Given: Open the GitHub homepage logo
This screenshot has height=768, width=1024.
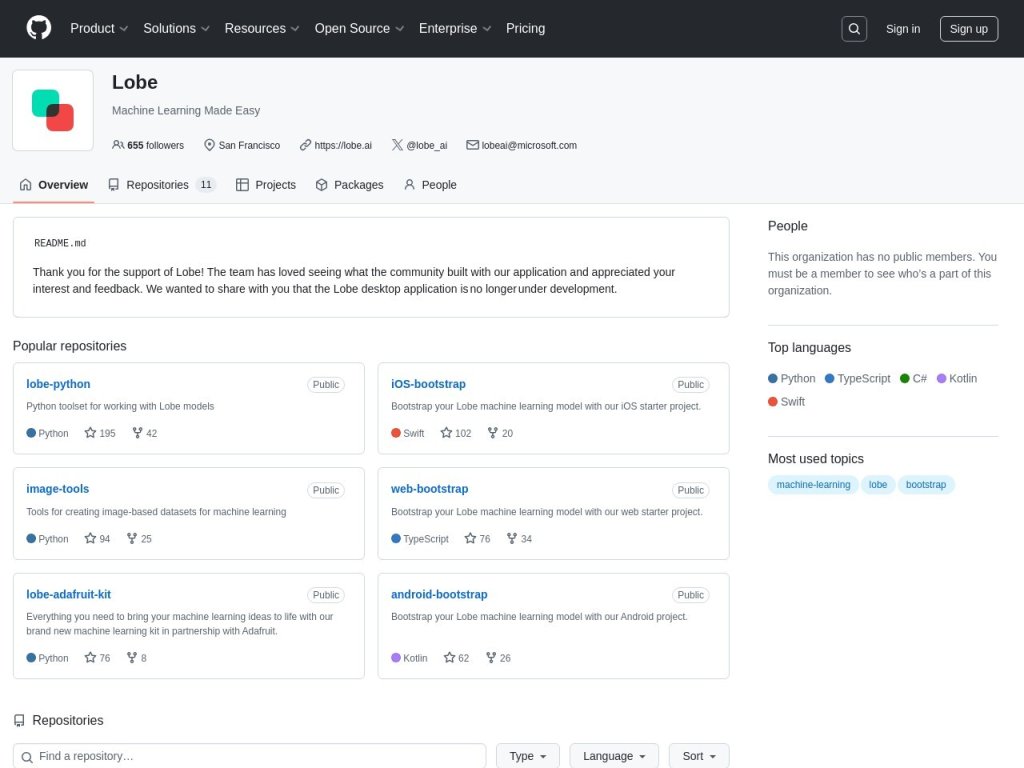Looking at the screenshot, I should point(39,28).
